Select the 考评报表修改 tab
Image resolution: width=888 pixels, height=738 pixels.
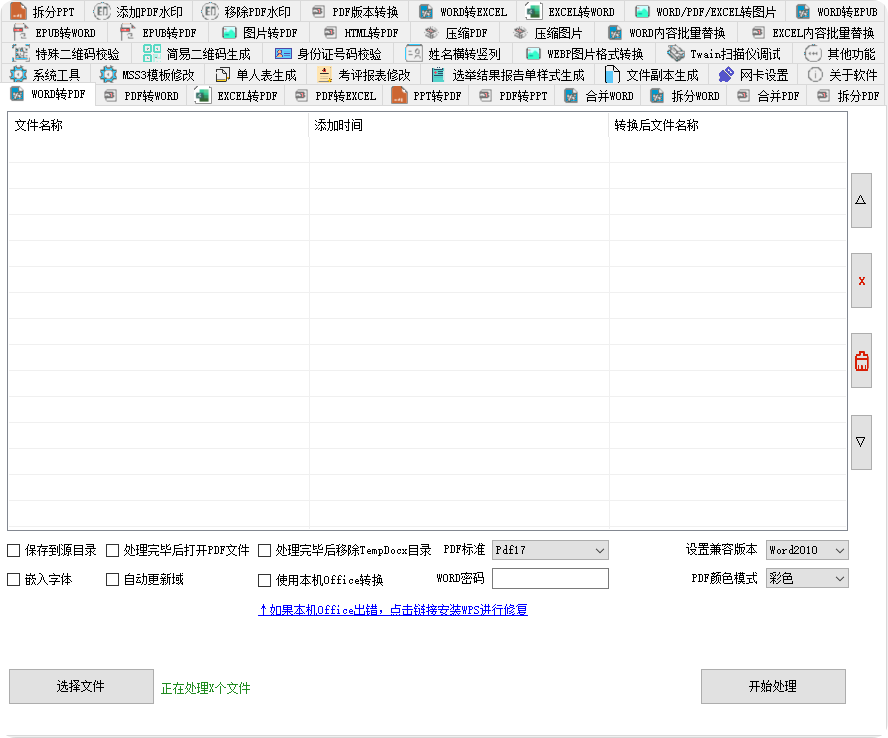coord(364,75)
